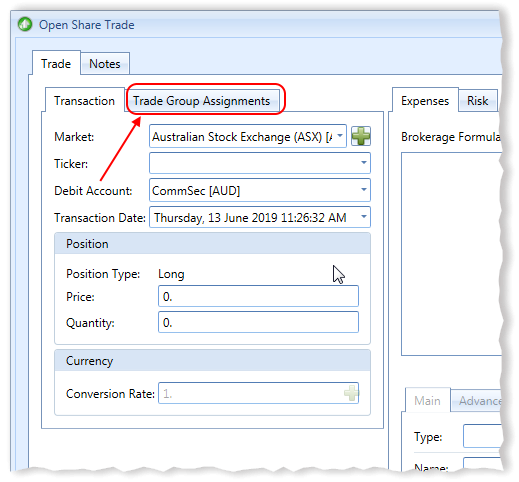Click into the Ticker combo box field

pos(260,163)
